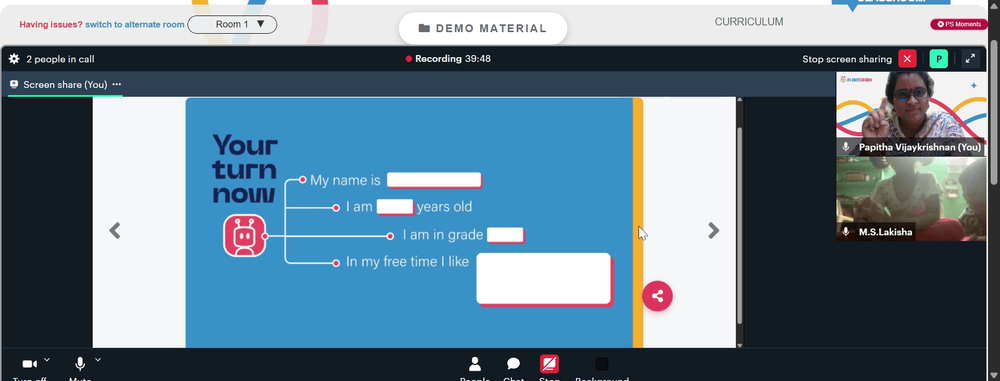Click mic icon beside Papitha Vijaykrishnan name

[846, 147]
